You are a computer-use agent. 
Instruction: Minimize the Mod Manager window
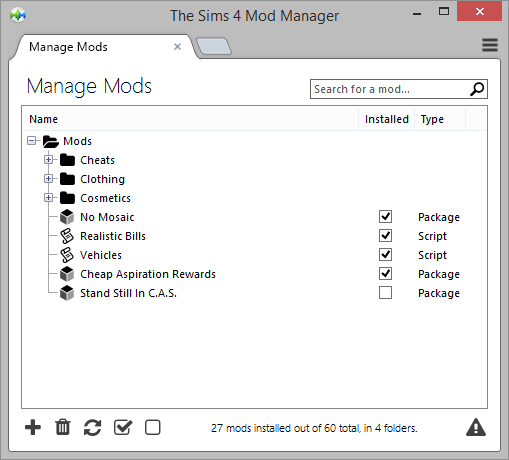pyautogui.click(x=417, y=13)
